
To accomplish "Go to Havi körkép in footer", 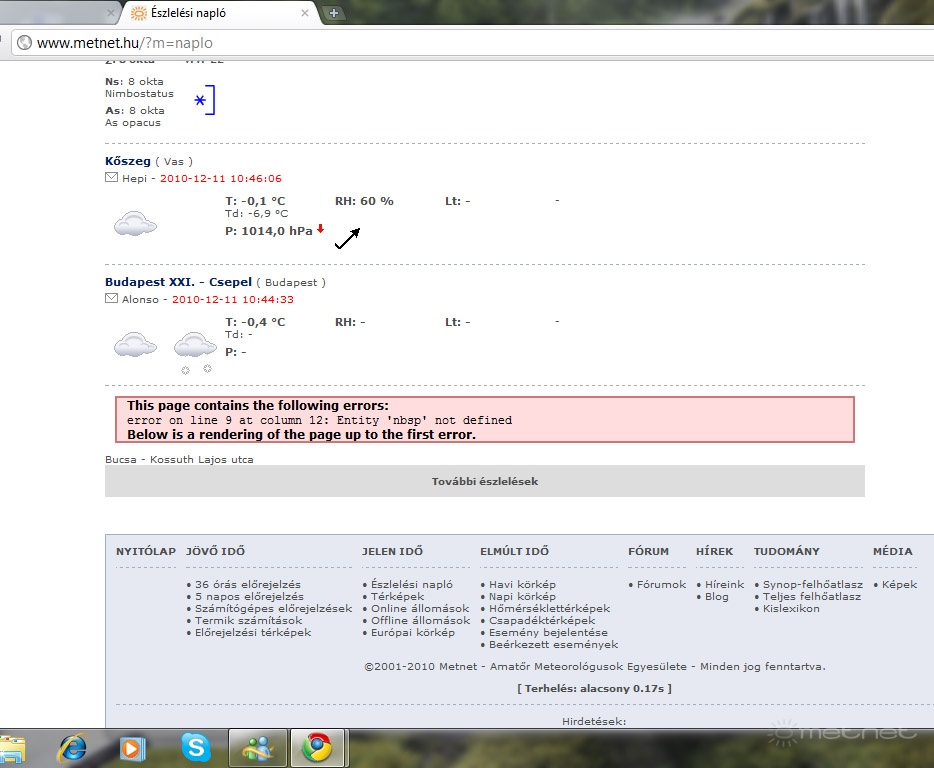I will pos(522,584).
